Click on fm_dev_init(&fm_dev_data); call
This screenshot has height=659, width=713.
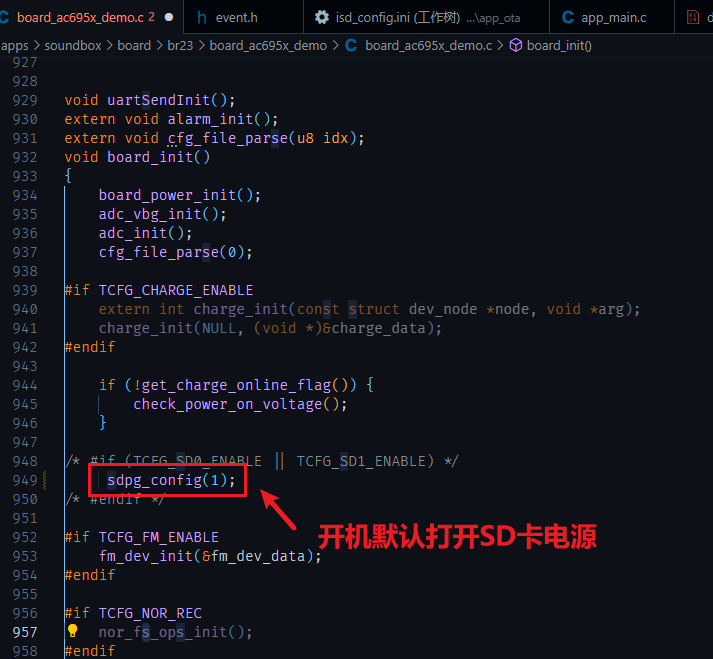point(210,556)
